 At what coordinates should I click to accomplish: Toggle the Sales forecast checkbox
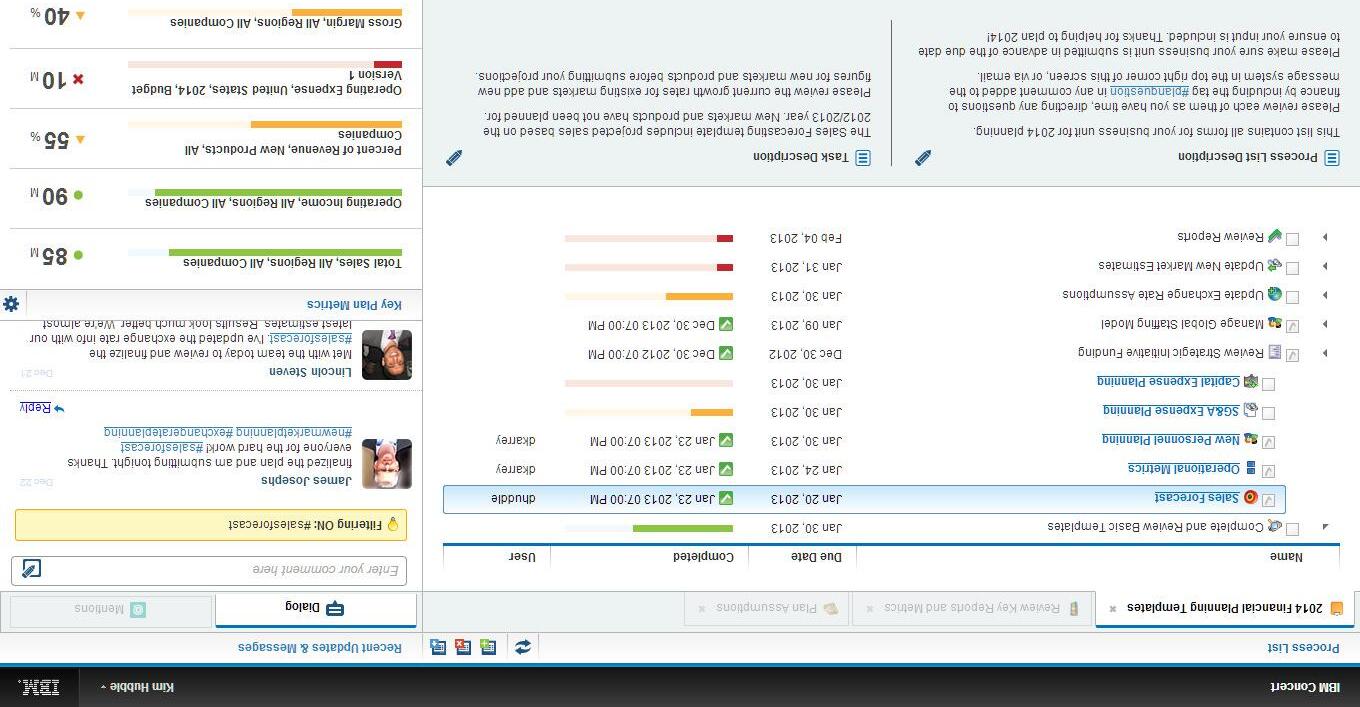coord(1269,500)
